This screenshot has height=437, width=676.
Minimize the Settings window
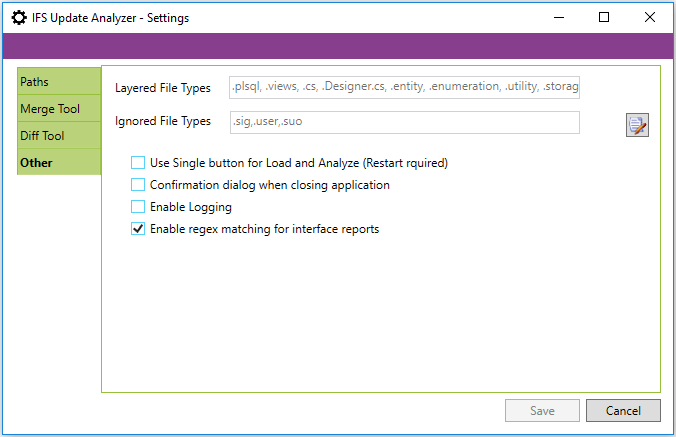559,17
